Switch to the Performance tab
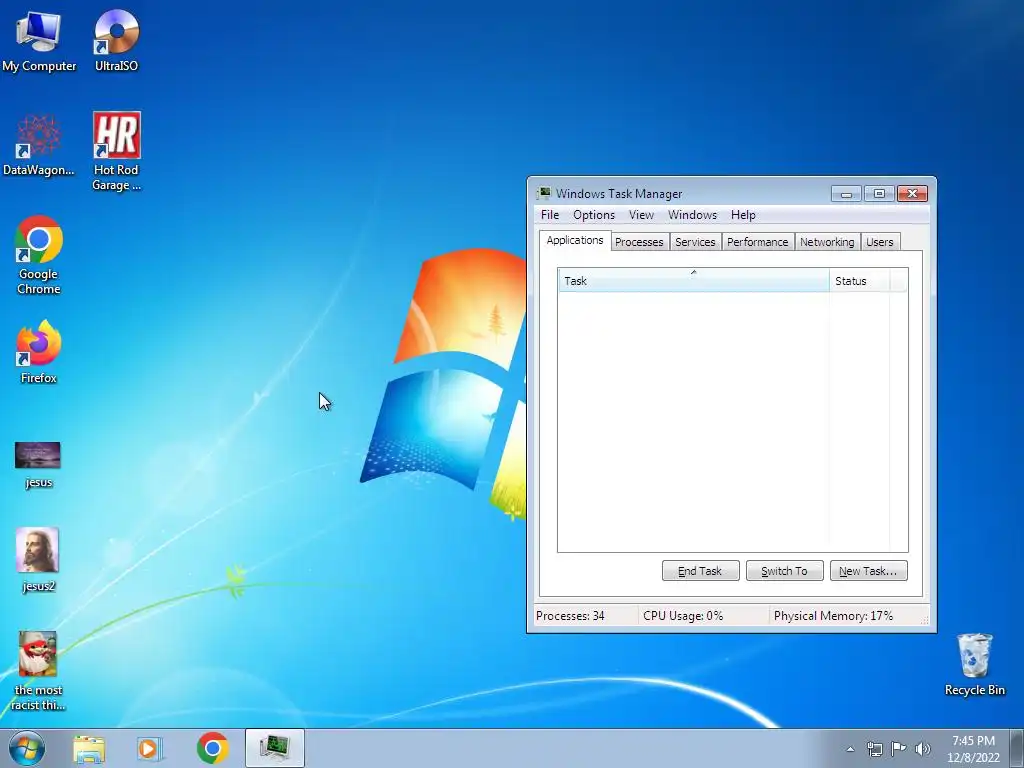The width and height of the screenshot is (1024, 768). [758, 242]
